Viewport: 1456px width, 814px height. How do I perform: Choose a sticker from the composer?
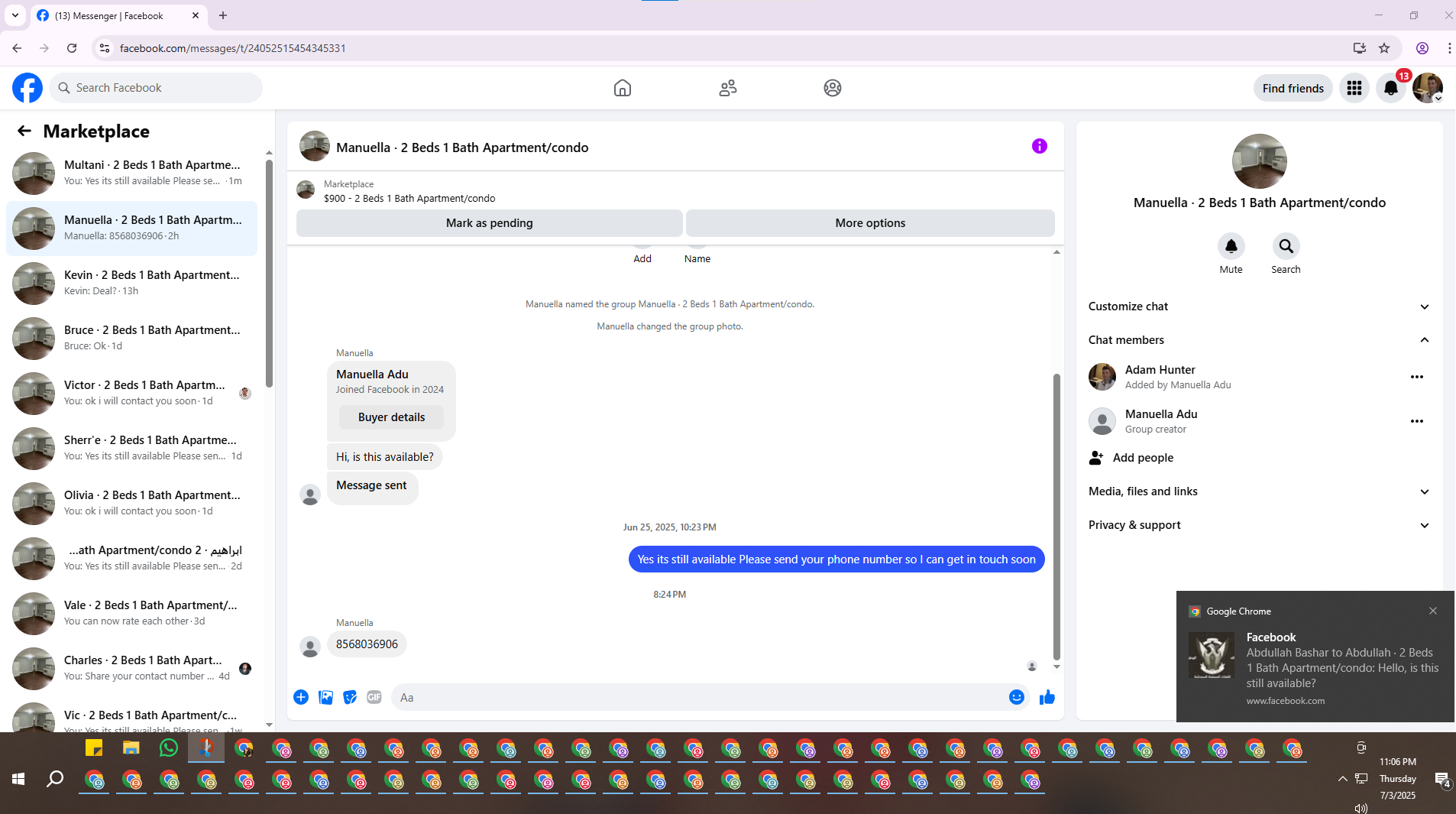[350, 697]
